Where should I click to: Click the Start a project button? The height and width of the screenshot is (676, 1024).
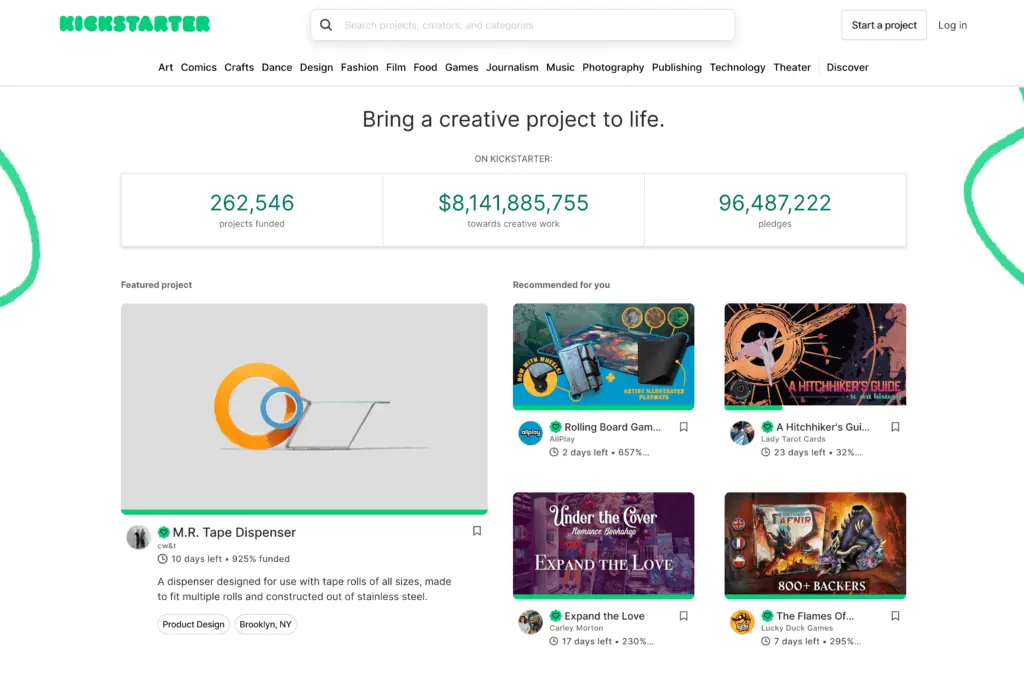pos(884,25)
